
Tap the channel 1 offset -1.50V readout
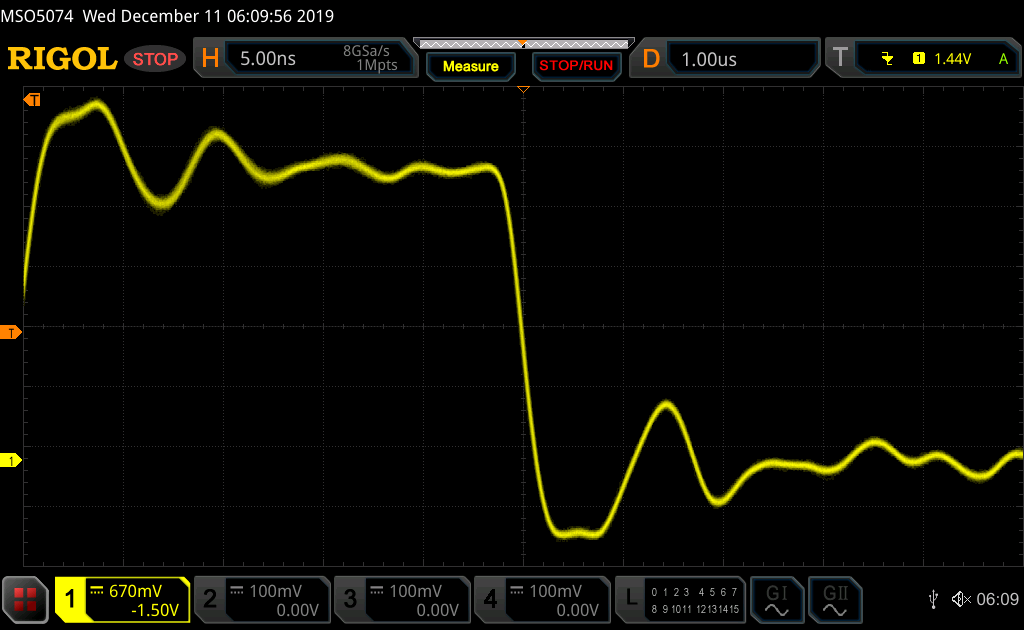(x=155, y=610)
